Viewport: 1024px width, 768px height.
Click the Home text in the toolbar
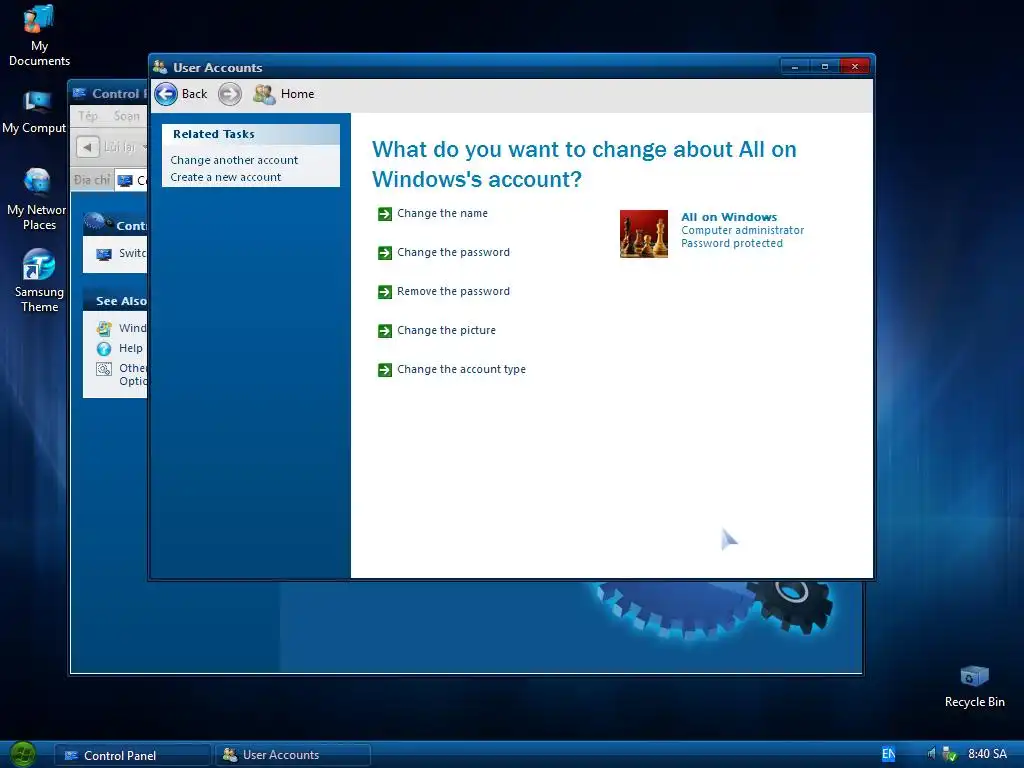297,94
